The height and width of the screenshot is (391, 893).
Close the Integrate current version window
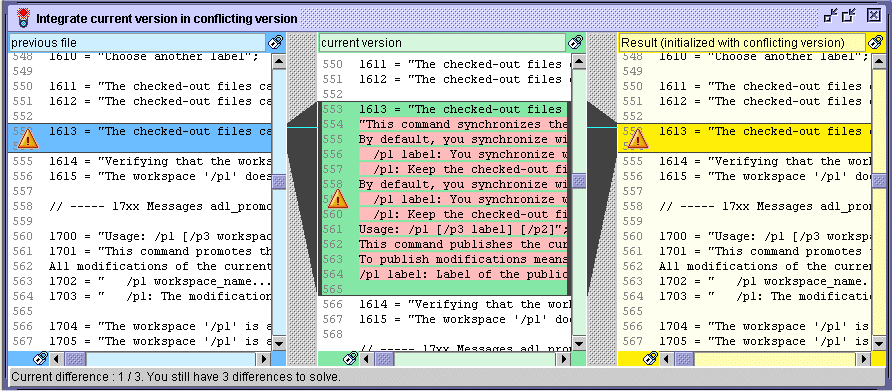873,16
